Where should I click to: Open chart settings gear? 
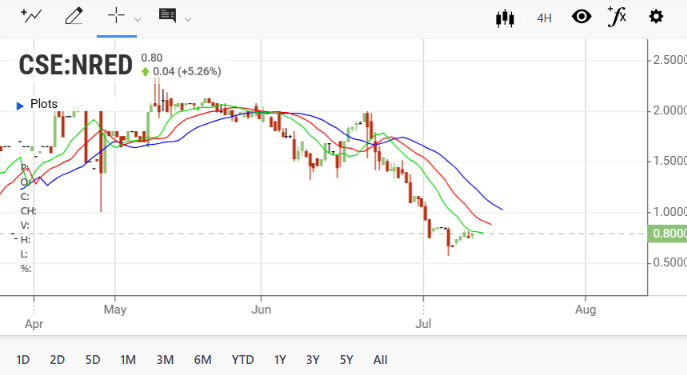click(x=656, y=17)
